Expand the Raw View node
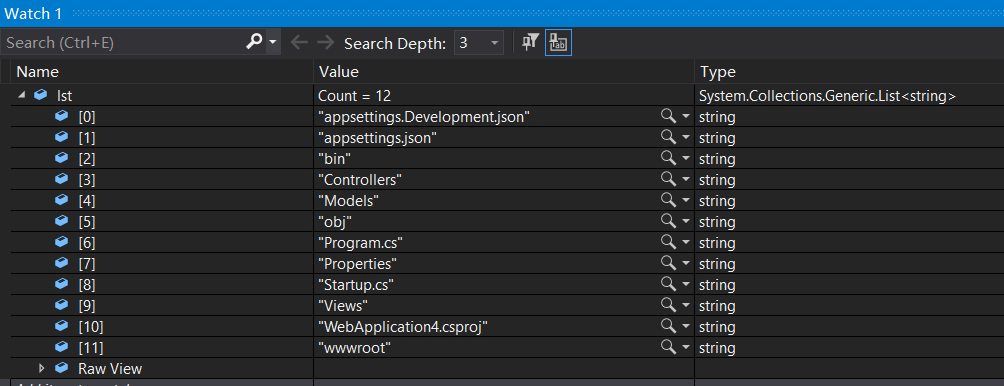Image resolution: width=1004 pixels, height=386 pixels. pyautogui.click(x=42, y=368)
